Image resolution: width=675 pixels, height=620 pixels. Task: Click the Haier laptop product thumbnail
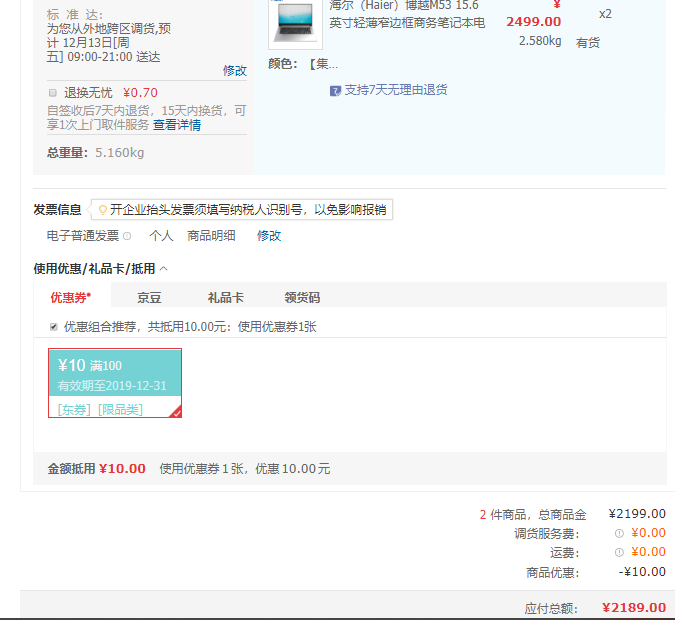[295, 23]
